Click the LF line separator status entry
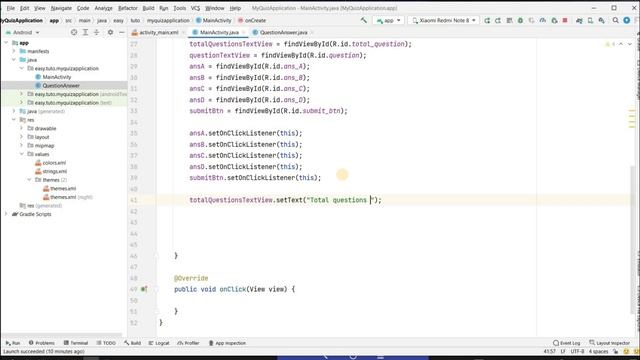 (x=563, y=351)
